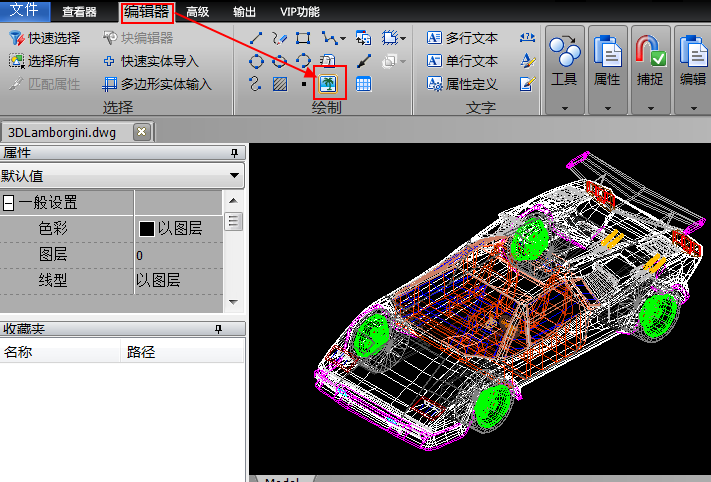Click 快速选择 quick select
The image size is (711, 482).
[x=44, y=38]
